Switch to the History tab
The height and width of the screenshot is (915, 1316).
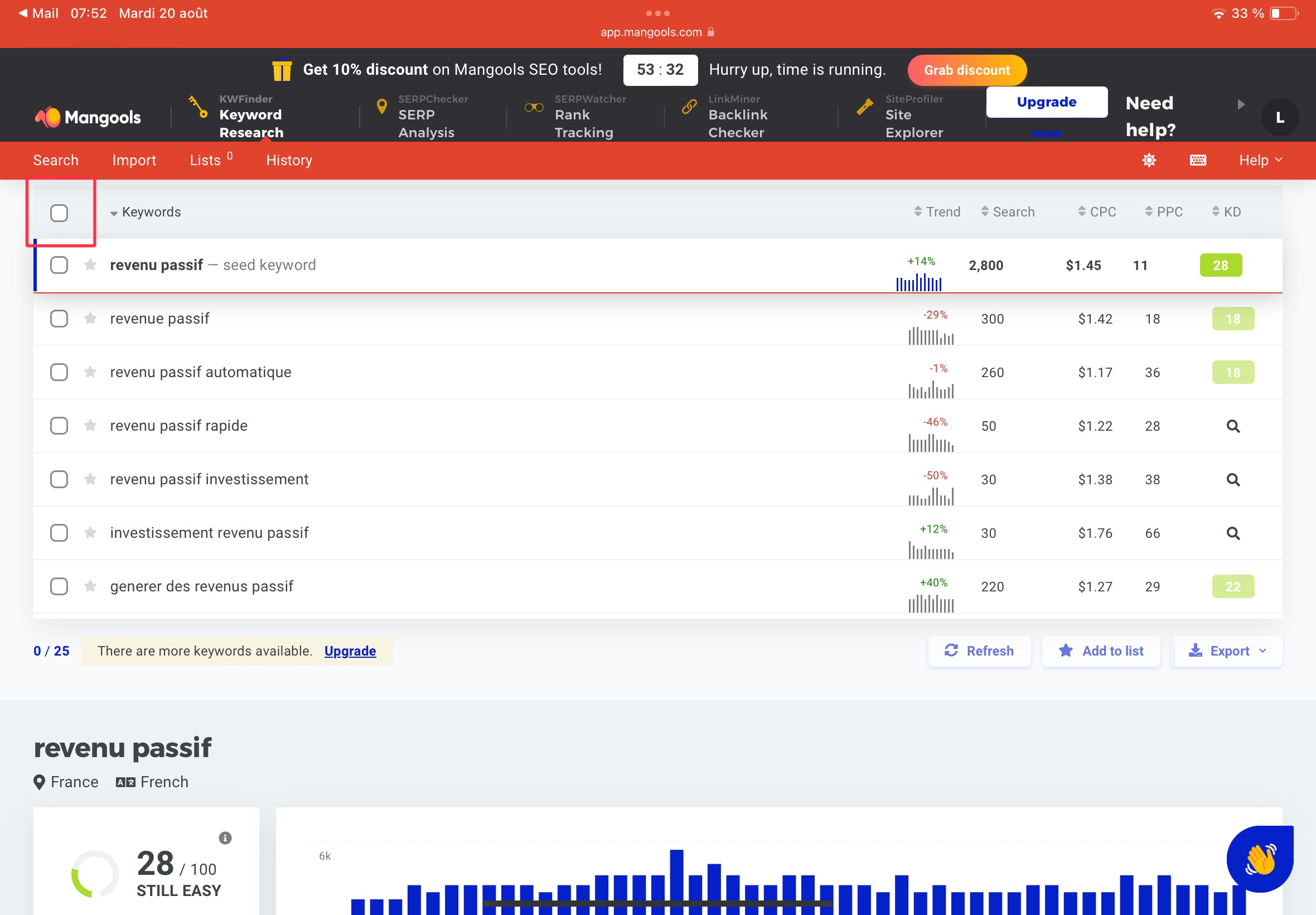click(x=289, y=160)
